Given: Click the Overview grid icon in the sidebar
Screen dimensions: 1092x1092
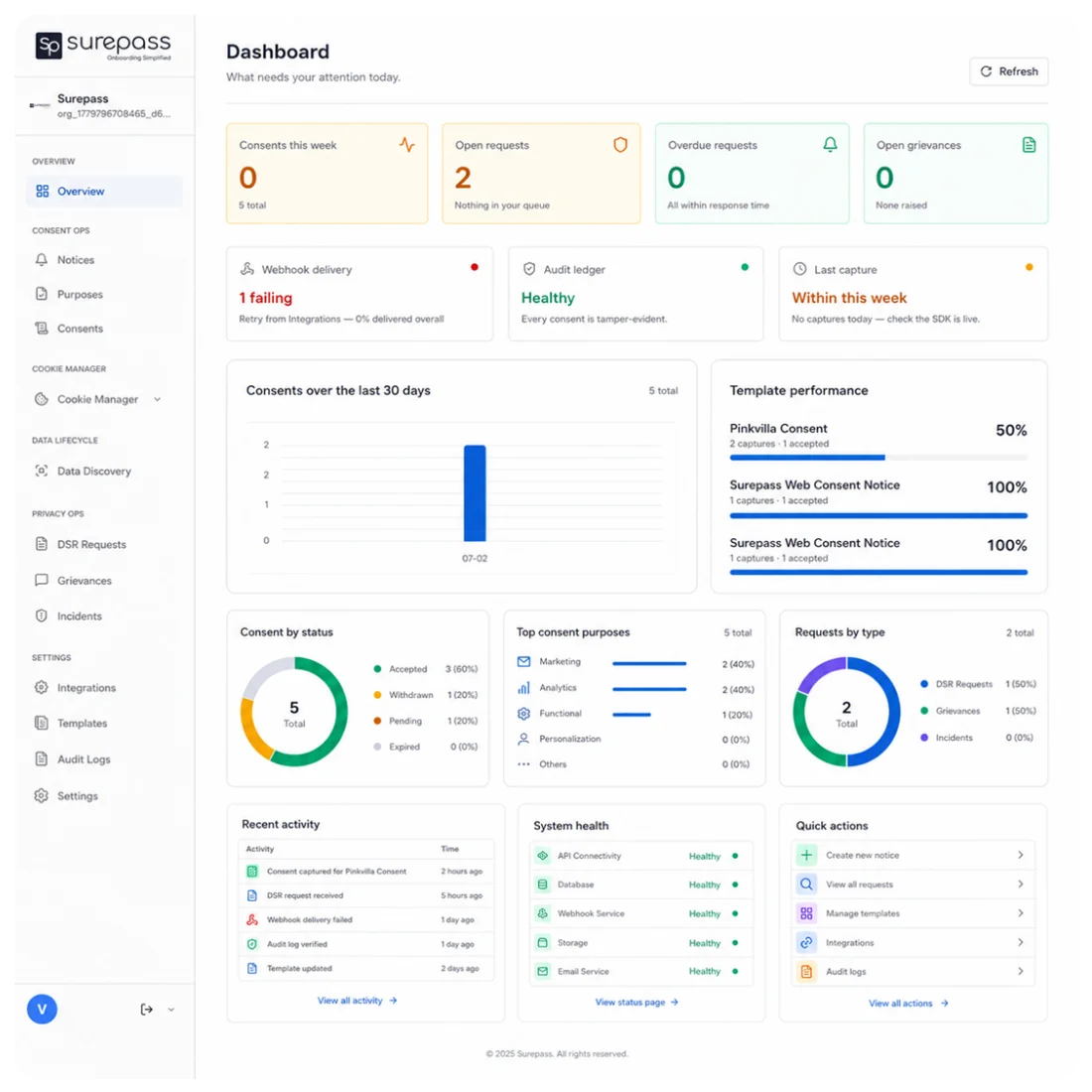Looking at the screenshot, I should [x=43, y=191].
